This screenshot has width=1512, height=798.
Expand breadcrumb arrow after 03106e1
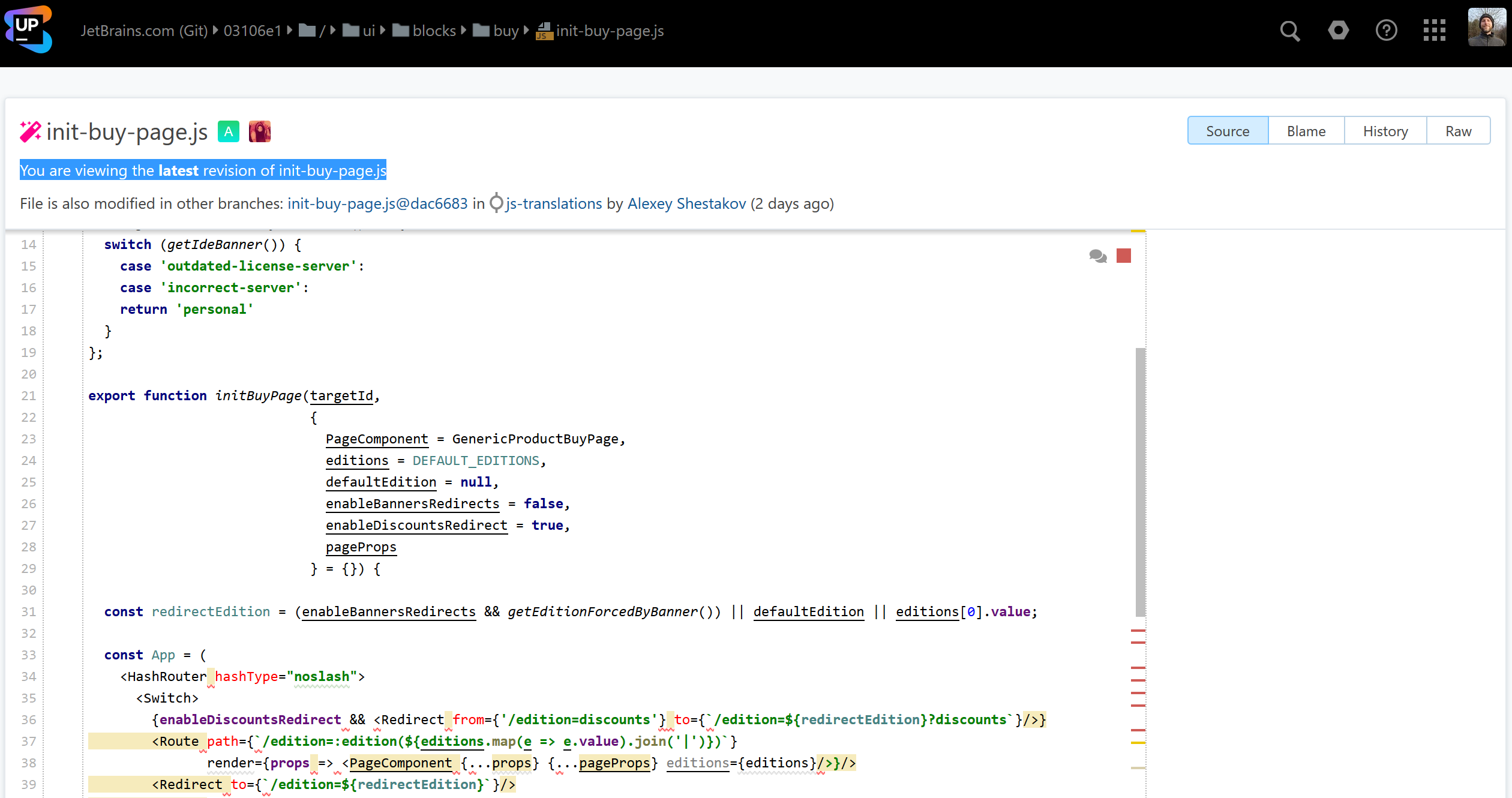click(x=290, y=30)
